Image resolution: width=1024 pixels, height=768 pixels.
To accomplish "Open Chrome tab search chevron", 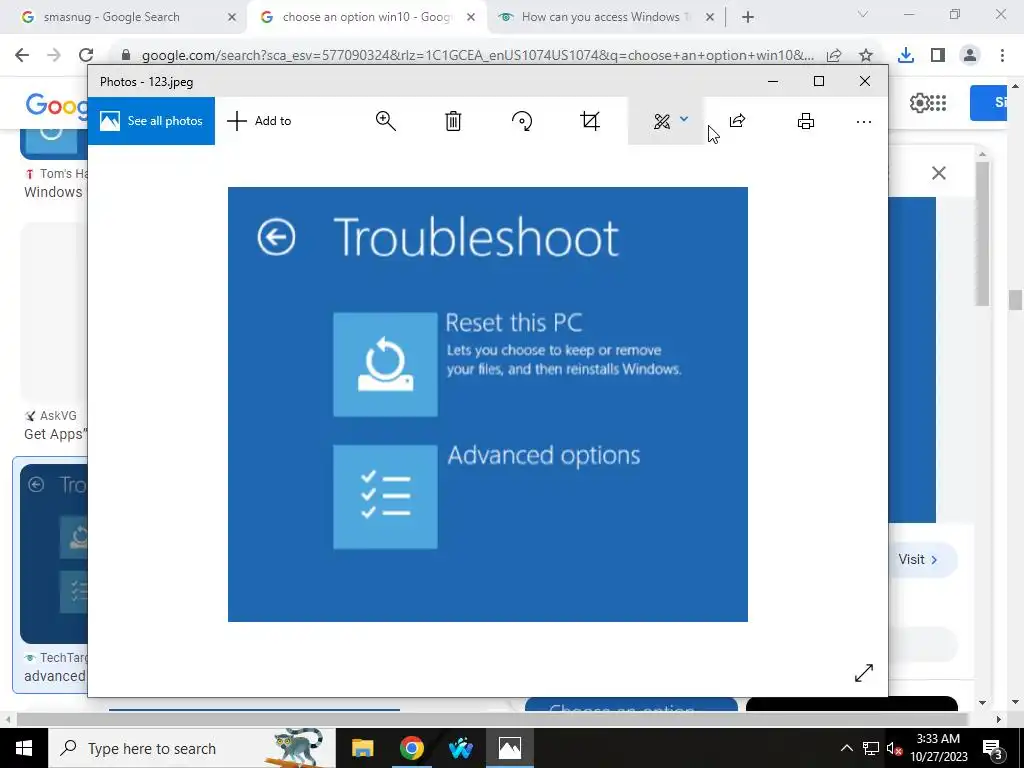I will pos(863,14).
